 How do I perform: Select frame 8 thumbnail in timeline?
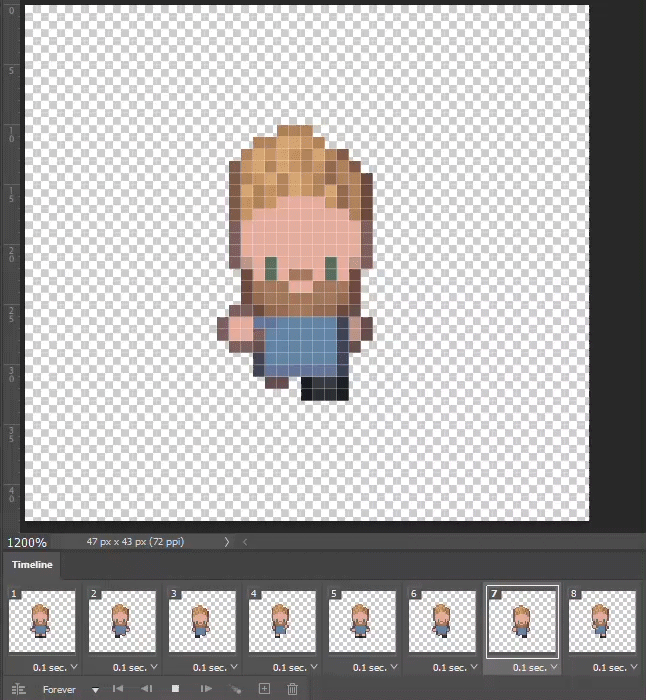coord(602,621)
